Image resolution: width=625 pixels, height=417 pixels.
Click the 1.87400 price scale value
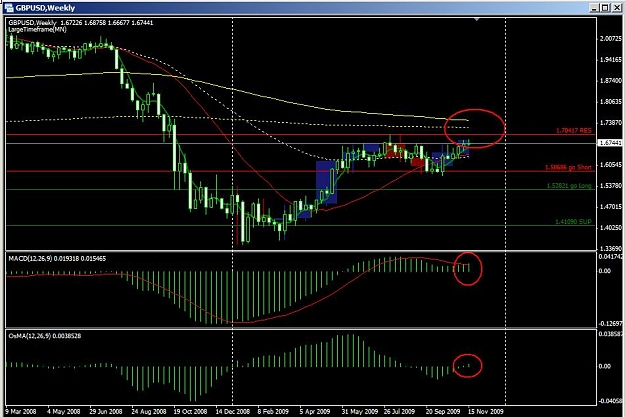[611, 81]
